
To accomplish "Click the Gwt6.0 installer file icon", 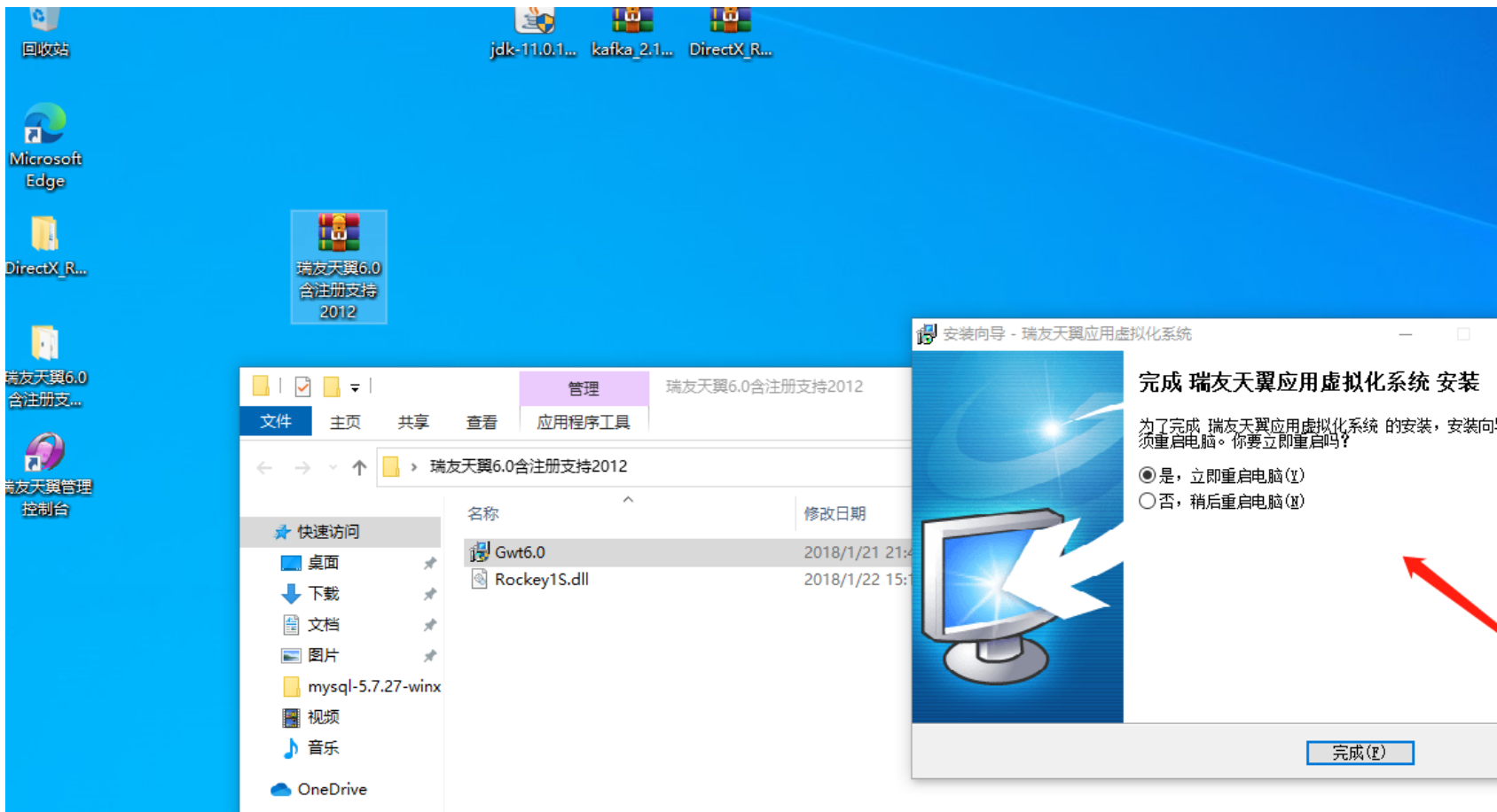I will [480, 551].
